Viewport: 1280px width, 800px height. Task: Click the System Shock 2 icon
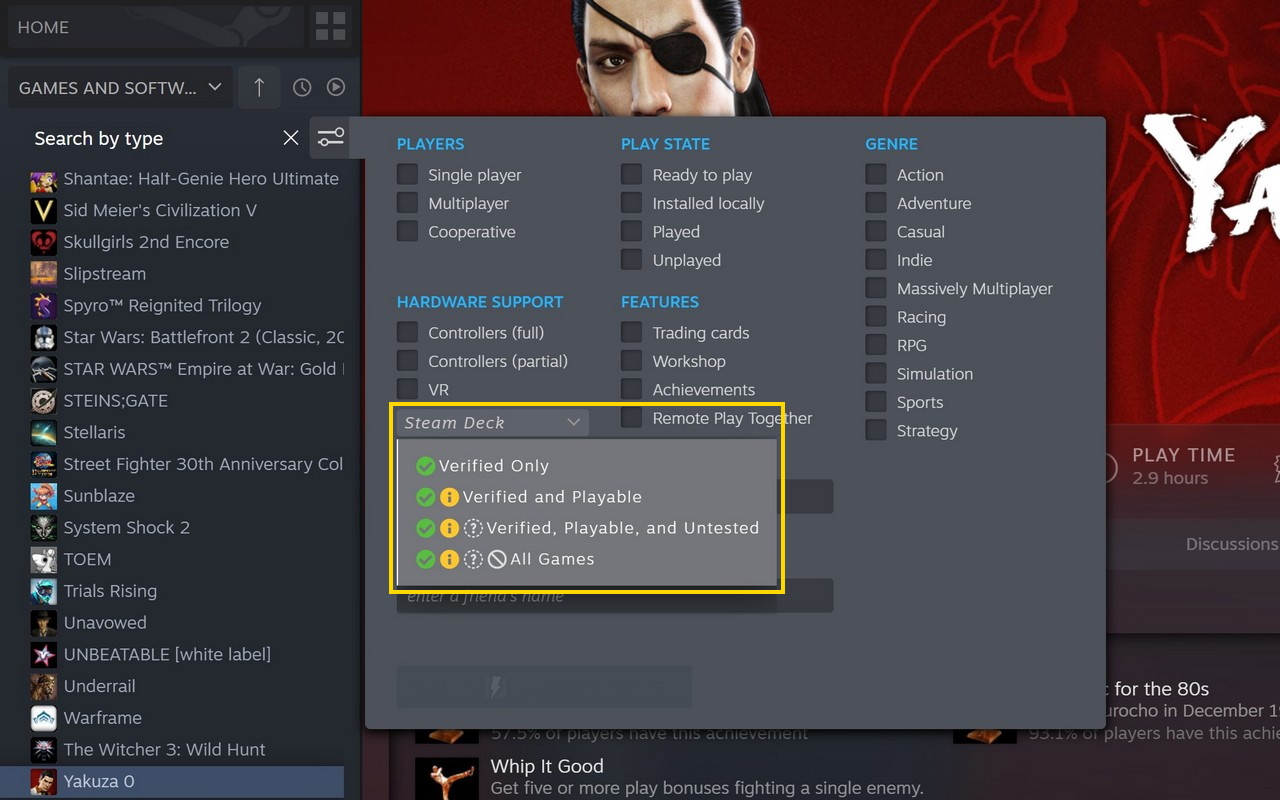(x=43, y=528)
